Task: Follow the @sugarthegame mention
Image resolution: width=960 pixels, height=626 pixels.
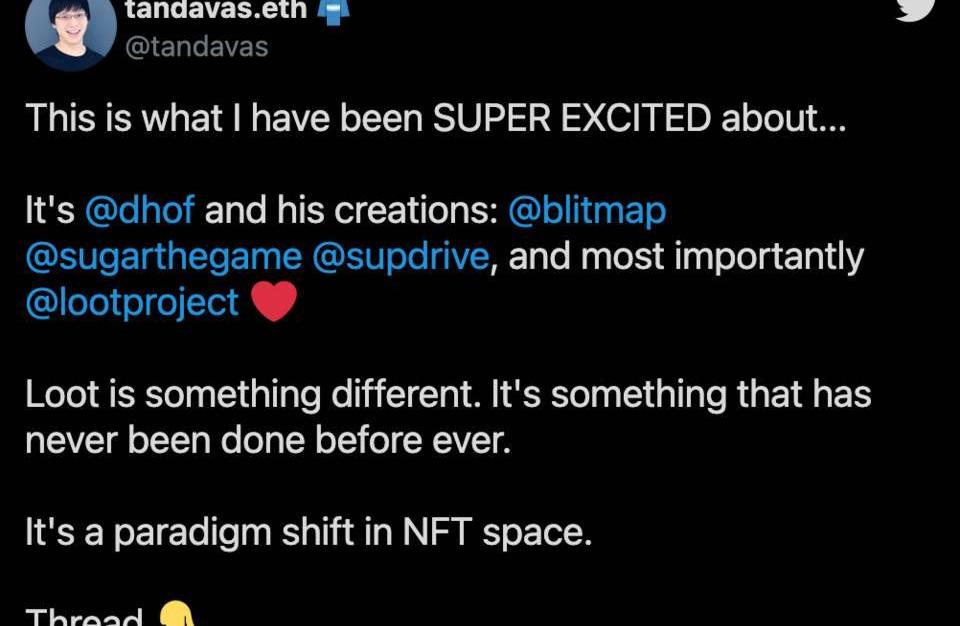Action: (163, 257)
